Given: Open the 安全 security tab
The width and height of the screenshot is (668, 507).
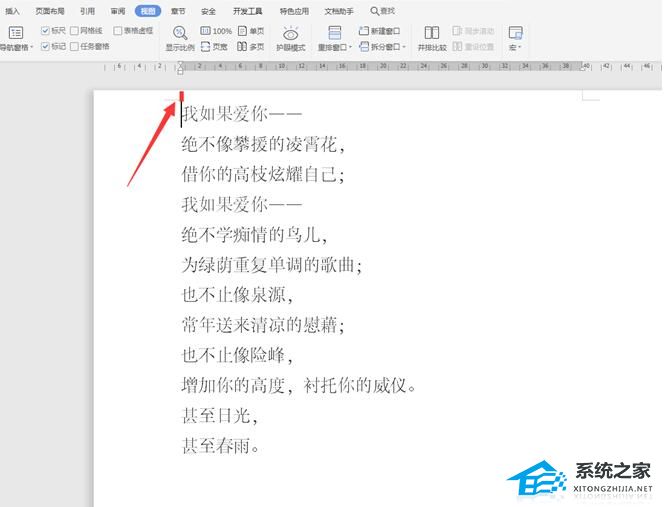Looking at the screenshot, I should (208, 11).
